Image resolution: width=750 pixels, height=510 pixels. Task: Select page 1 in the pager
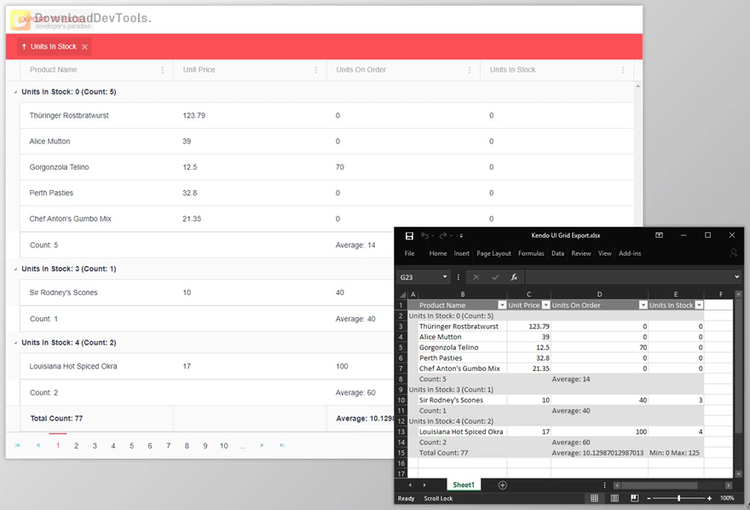(x=58, y=445)
